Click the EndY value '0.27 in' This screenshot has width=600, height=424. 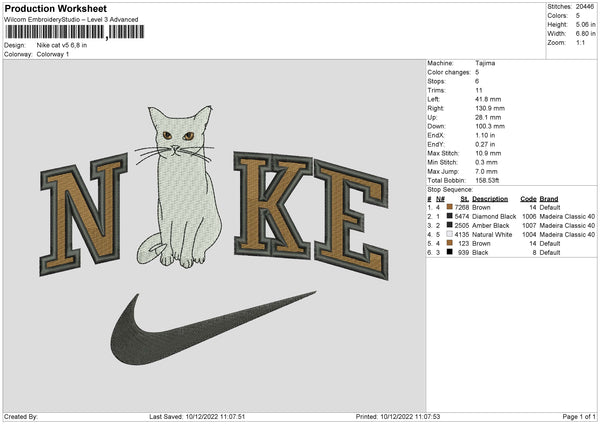[x=485, y=145]
